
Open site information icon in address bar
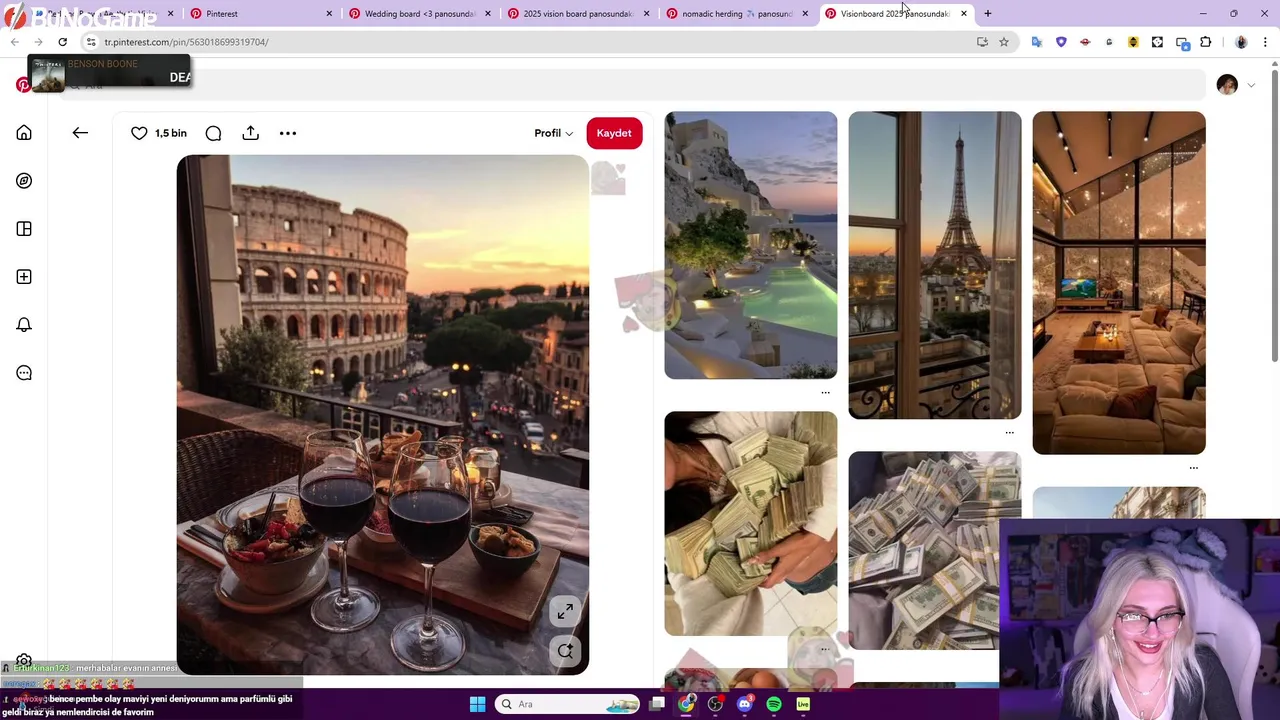tap(90, 42)
